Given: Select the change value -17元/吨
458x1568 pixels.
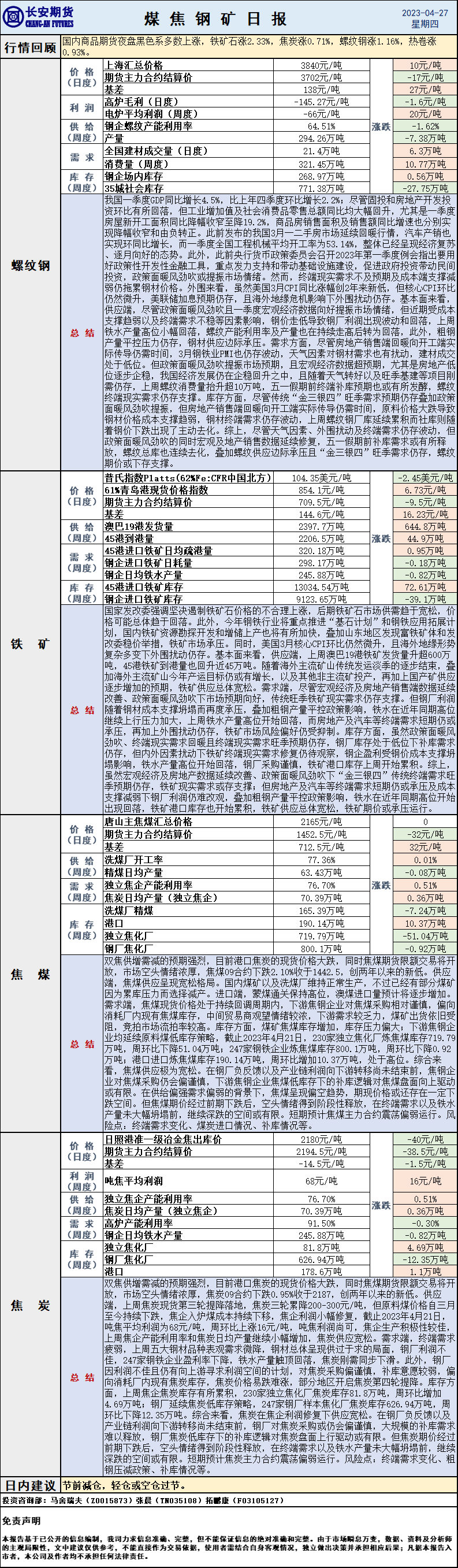Looking at the screenshot, I should [425, 77].
